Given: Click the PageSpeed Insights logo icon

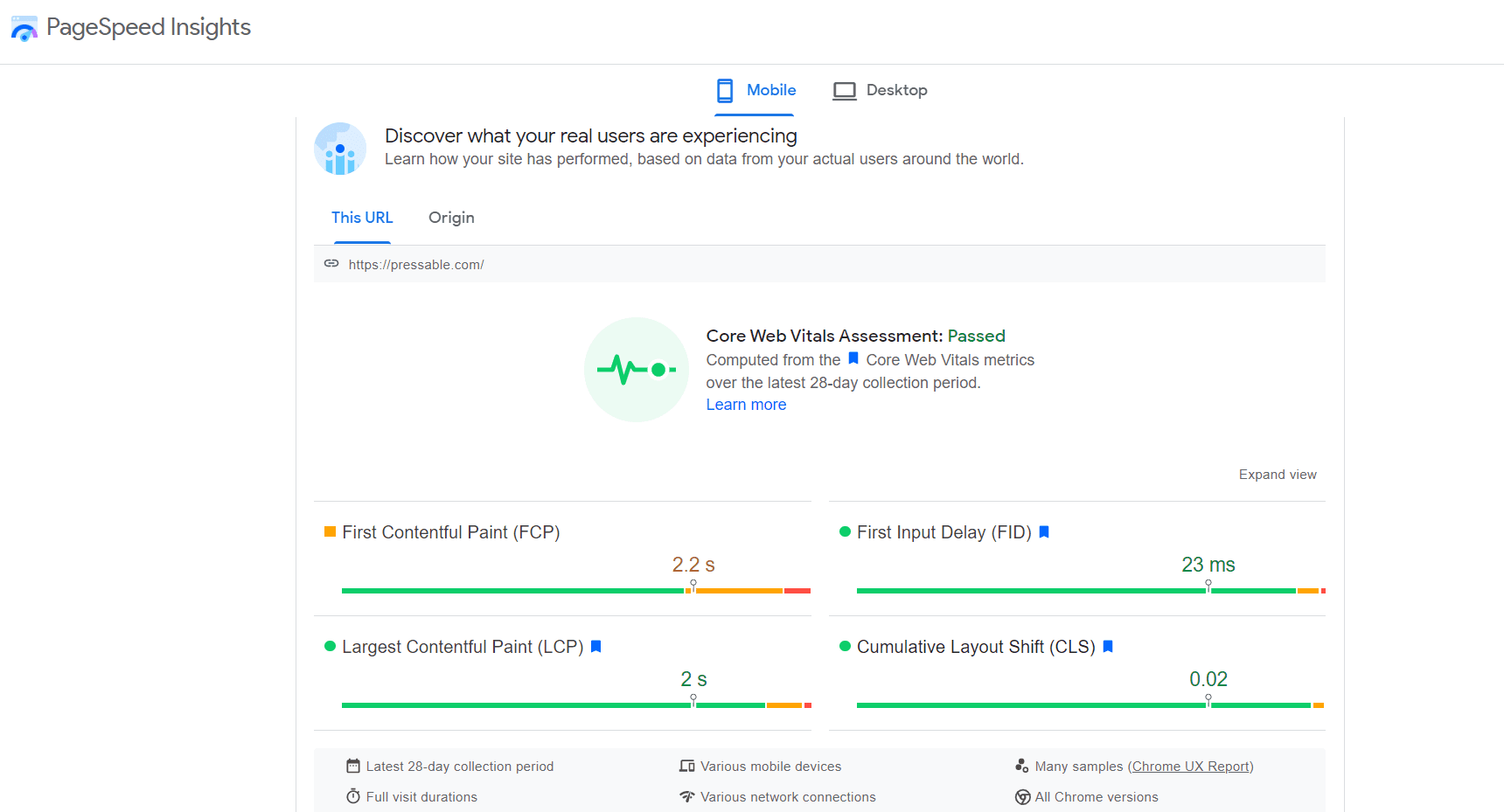Looking at the screenshot, I should pos(24,28).
